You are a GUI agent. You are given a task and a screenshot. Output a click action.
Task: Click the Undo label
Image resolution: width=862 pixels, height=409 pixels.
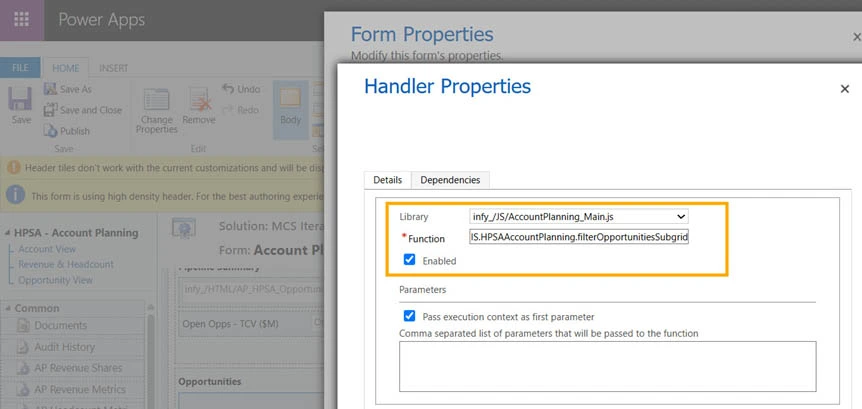point(249,89)
